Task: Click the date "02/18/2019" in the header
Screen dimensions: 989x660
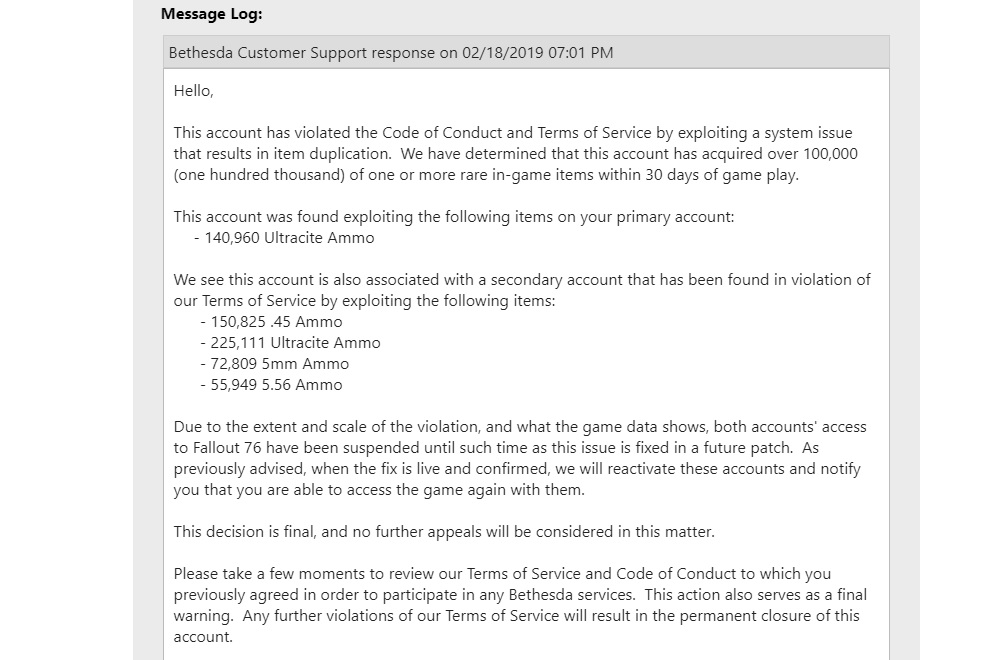Action: pyautogui.click(x=500, y=52)
